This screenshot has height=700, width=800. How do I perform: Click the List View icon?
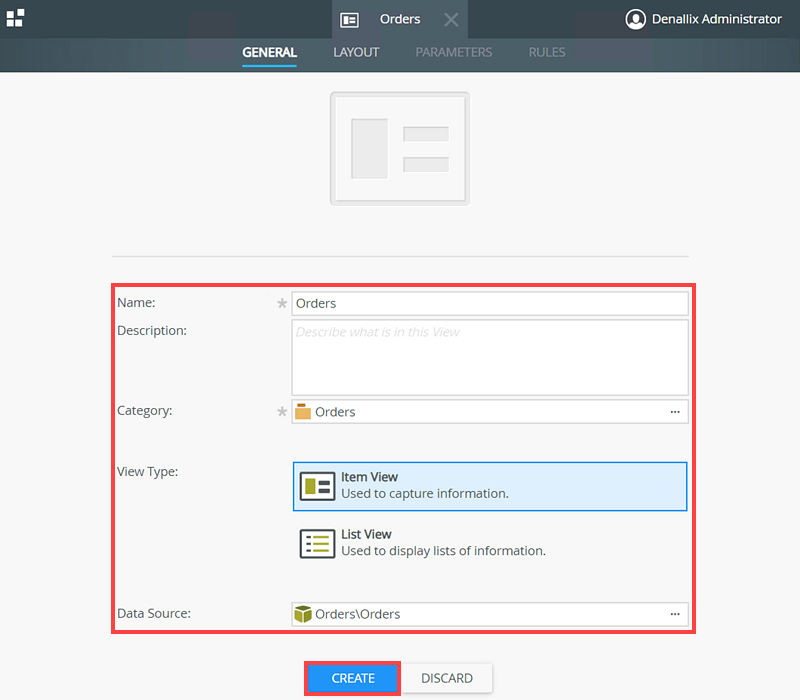(x=317, y=544)
